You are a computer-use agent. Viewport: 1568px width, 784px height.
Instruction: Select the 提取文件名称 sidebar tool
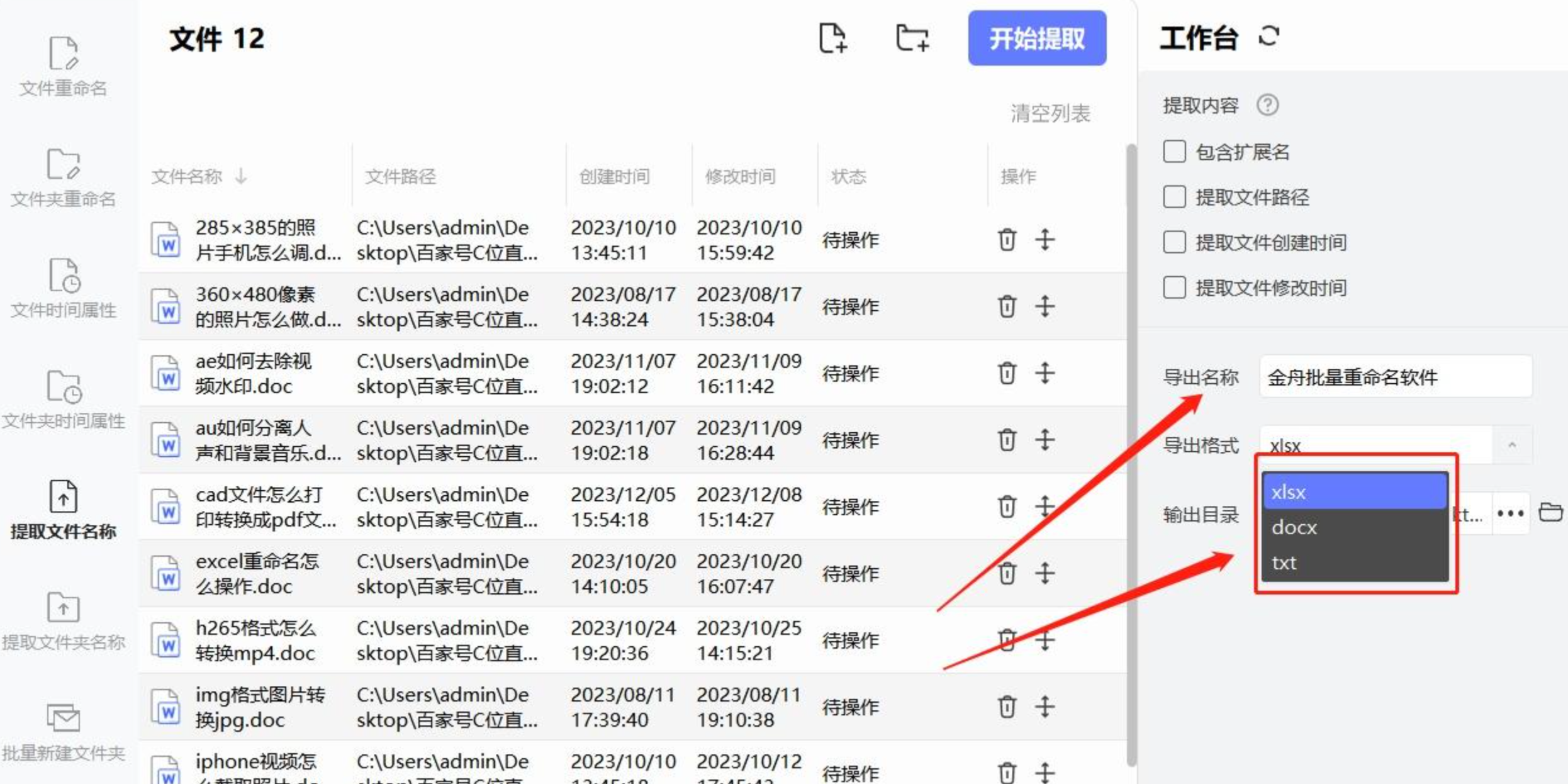click(63, 510)
